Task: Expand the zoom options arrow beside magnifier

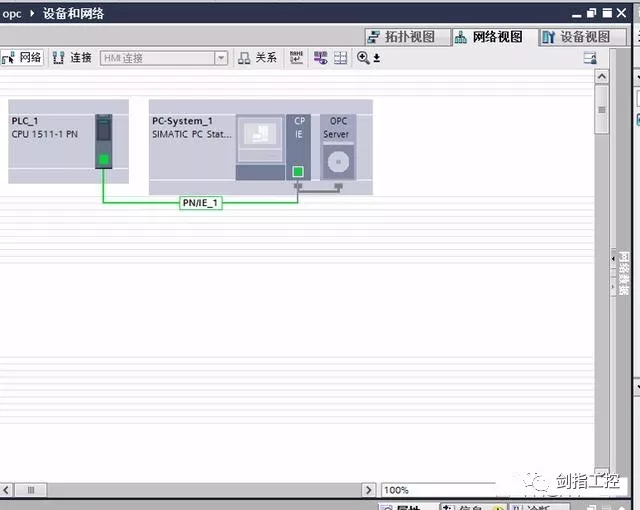Action: pyautogui.click(x=376, y=59)
